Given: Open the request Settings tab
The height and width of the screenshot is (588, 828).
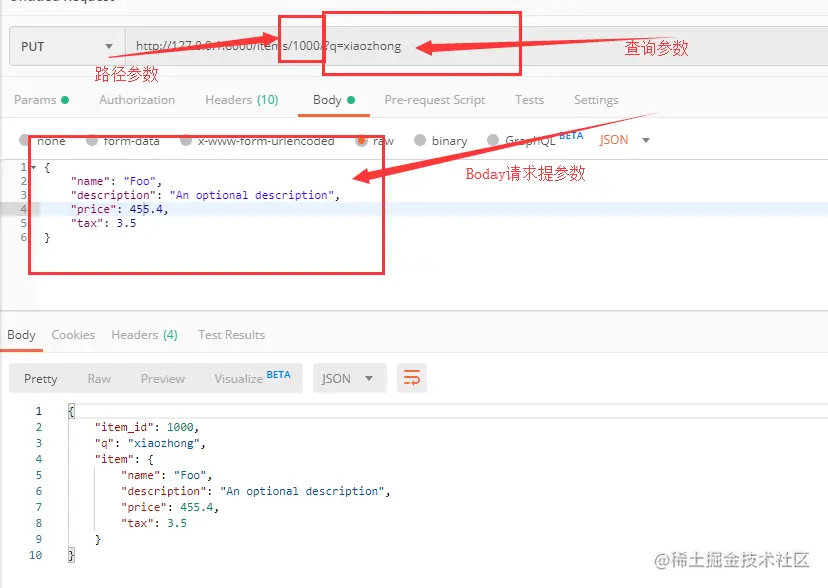Looking at the screenshot, I should [x=596, y=100].
